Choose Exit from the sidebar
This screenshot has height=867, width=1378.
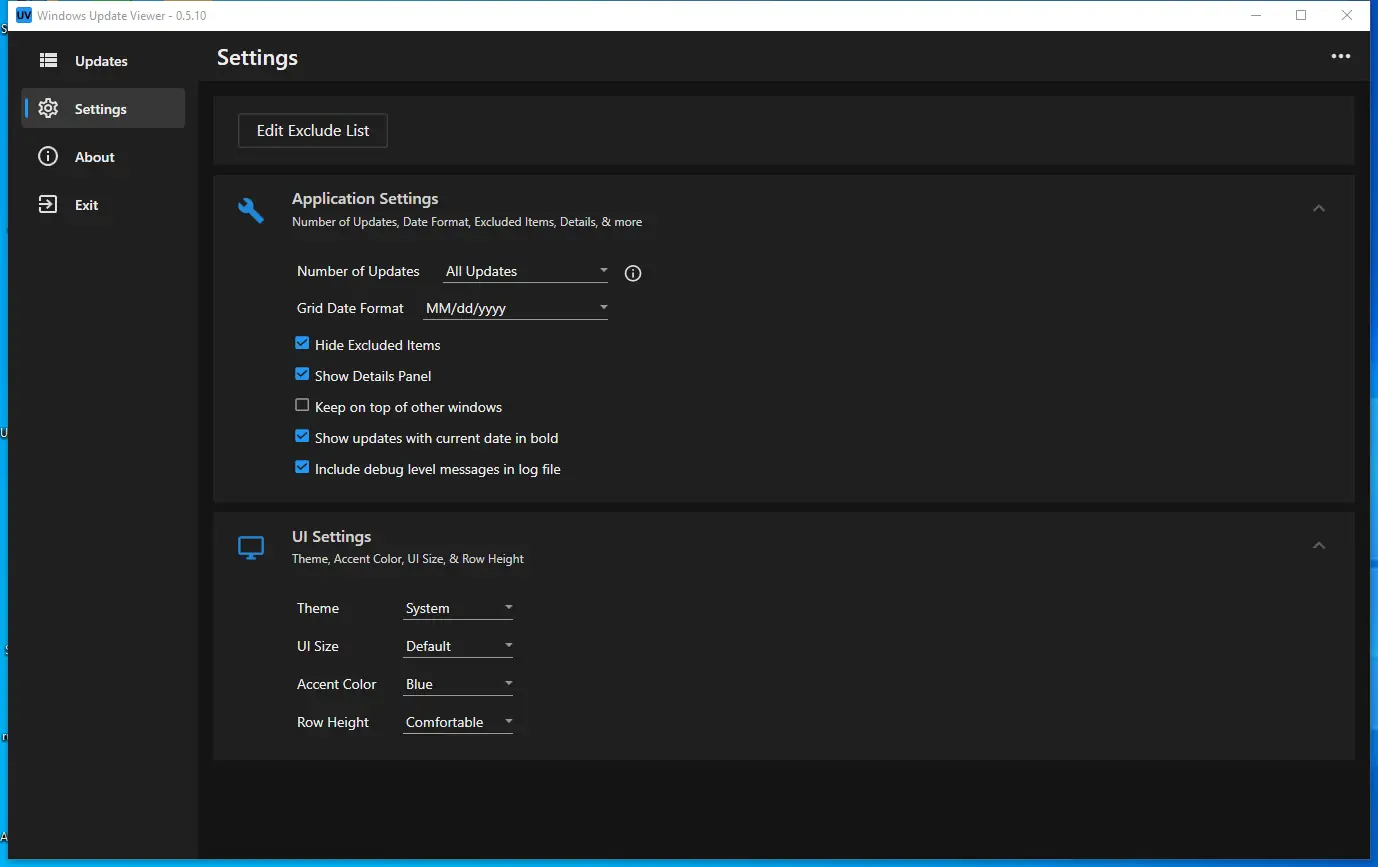pos(103,205)
